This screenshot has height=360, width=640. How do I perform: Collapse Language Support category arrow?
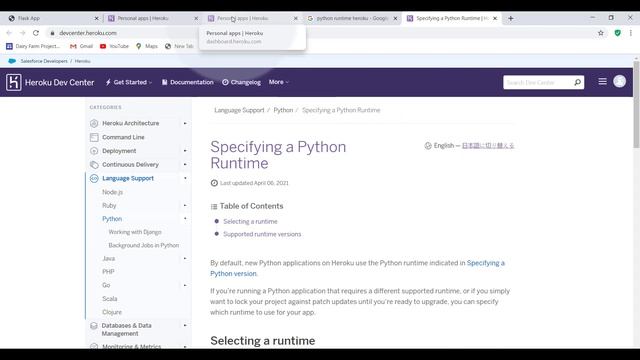pos(185,178)
